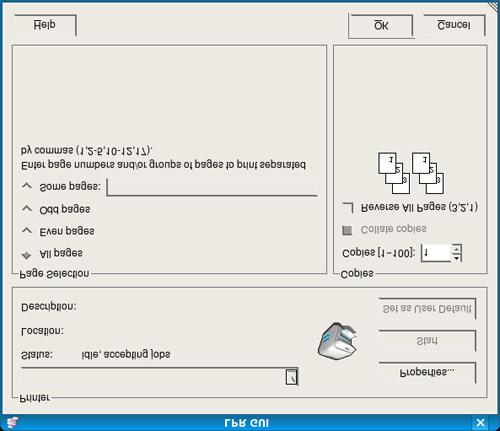Focus the Some pages text field
Screen dimensions: 500x431
point(212,187)
